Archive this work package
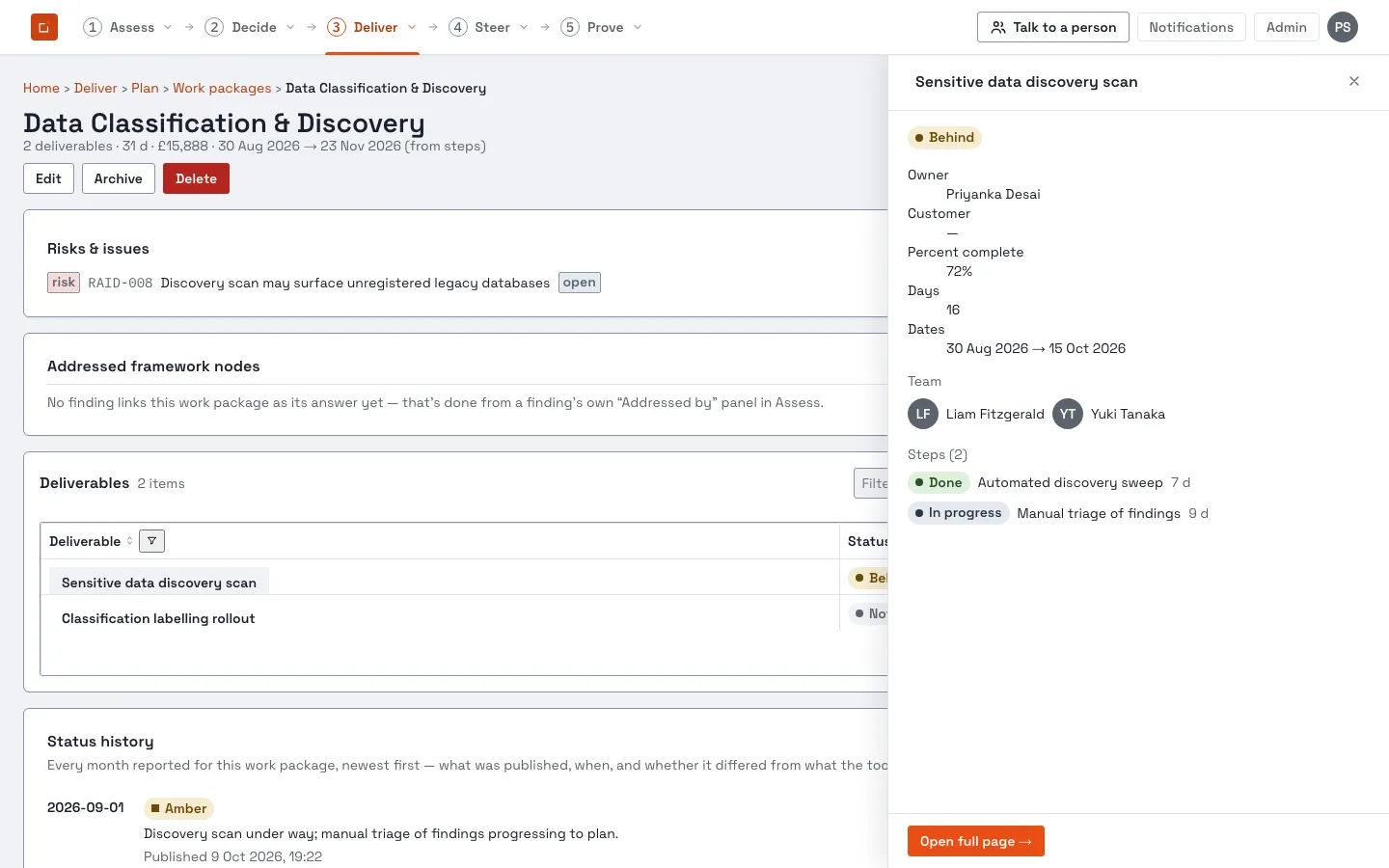The height and width of the screenshot is (868, 1389). click(119, 178)
